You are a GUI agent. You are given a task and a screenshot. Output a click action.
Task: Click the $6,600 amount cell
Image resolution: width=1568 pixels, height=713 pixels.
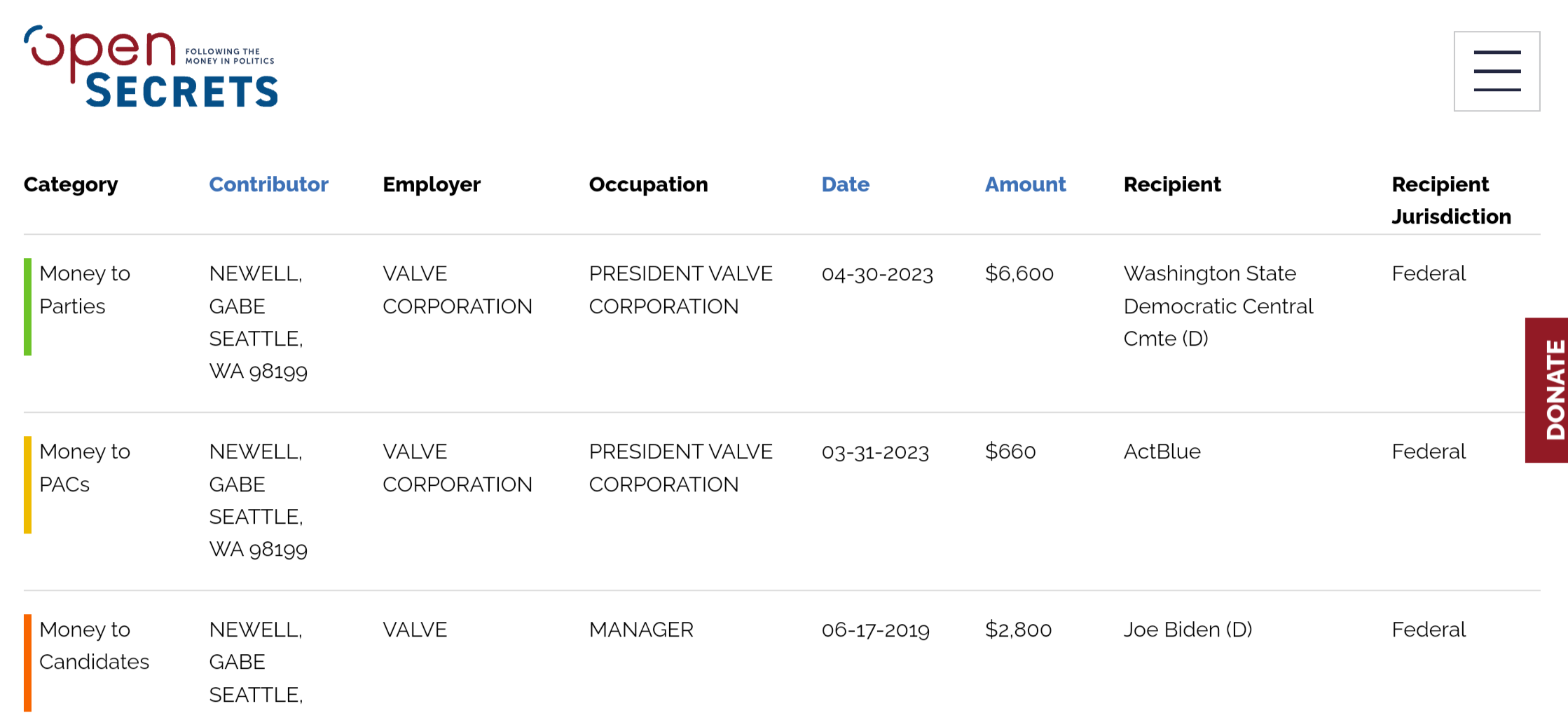coord(1019,273)
